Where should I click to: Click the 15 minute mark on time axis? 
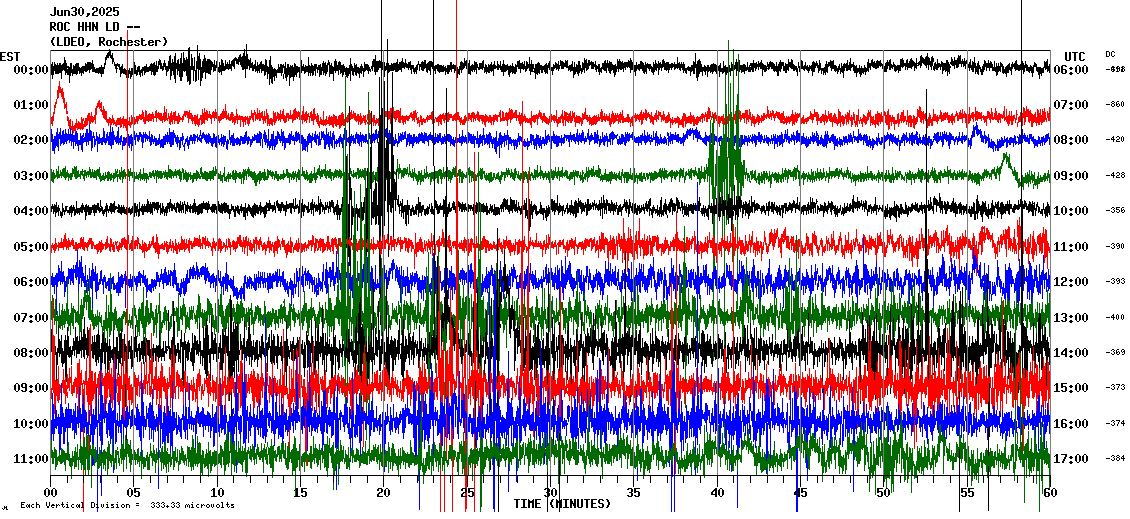300,493
